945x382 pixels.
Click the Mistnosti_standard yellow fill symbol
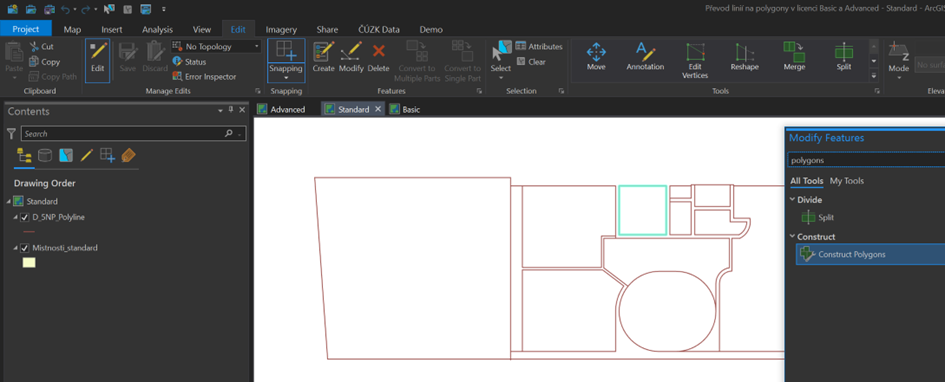coord(29,263)
